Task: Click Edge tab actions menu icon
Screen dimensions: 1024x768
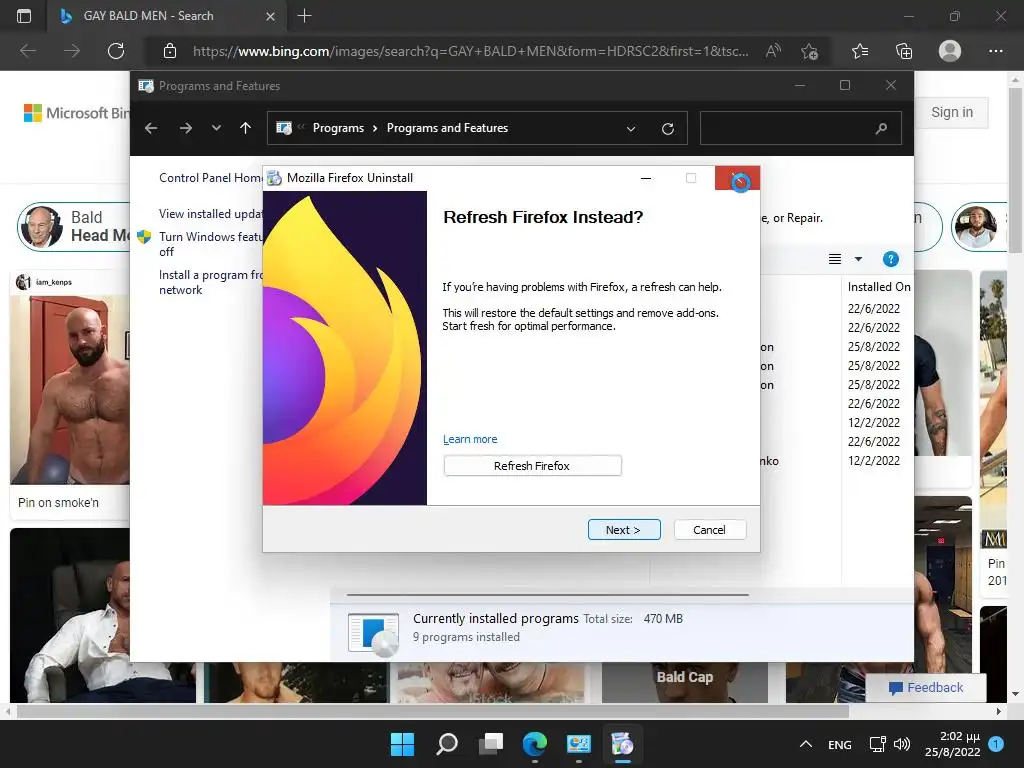Action: pos(24,16)
